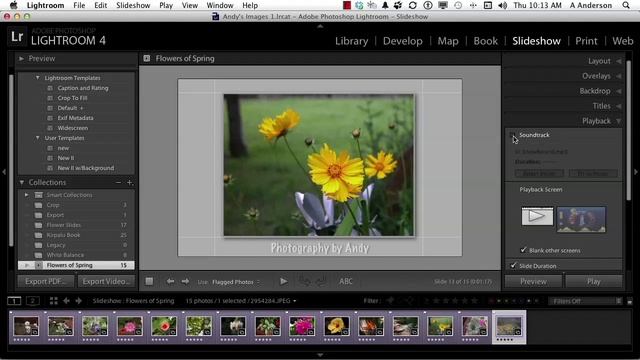The width and height of the screenshot is (640, 360).
Task: Open the Map module
Action: tap(448, 41)
